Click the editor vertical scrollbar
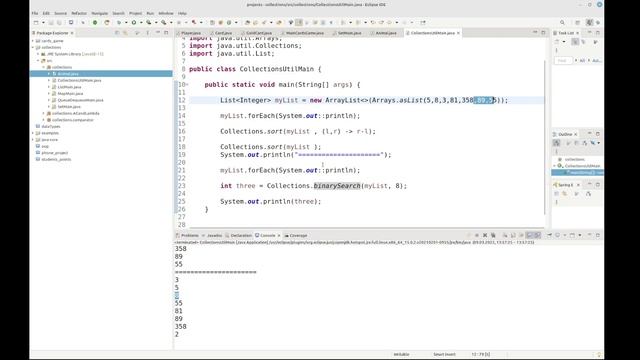The width and height of the screenshot is (640, 360). click(545, 137)
